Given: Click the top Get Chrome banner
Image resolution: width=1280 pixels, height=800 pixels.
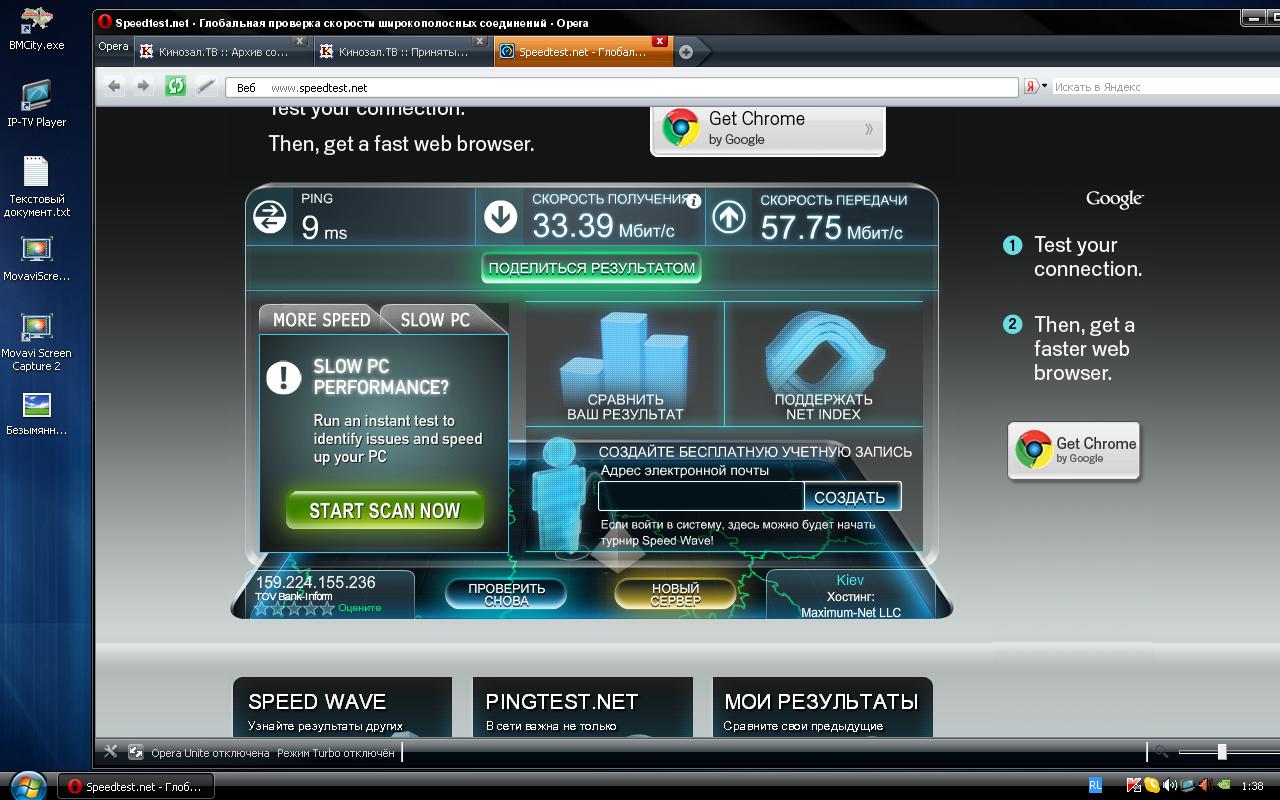Looking at the screenshot, I should [x=768, y=130].
